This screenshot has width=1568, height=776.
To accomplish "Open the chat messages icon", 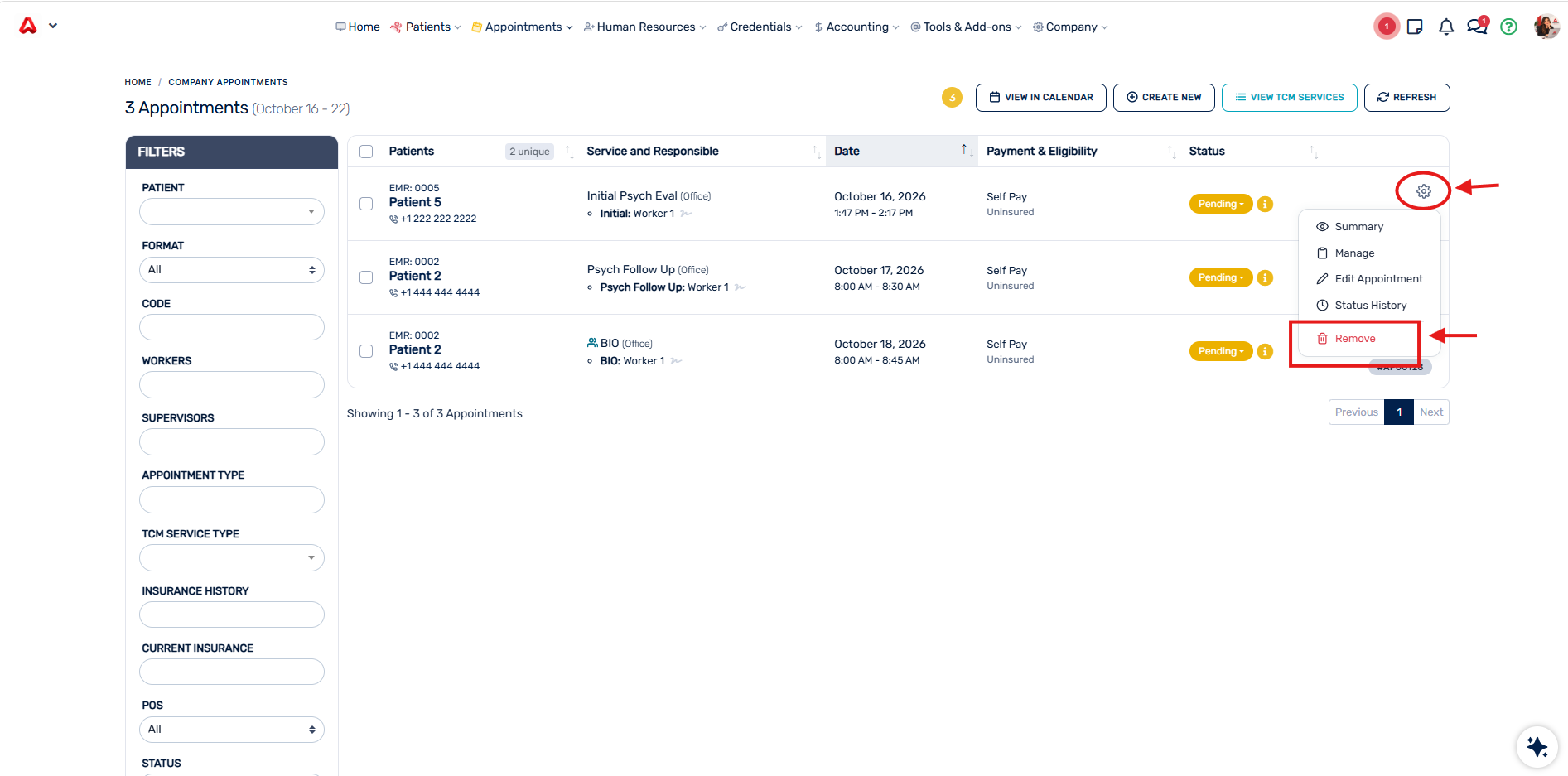I will coord(1477,26).
